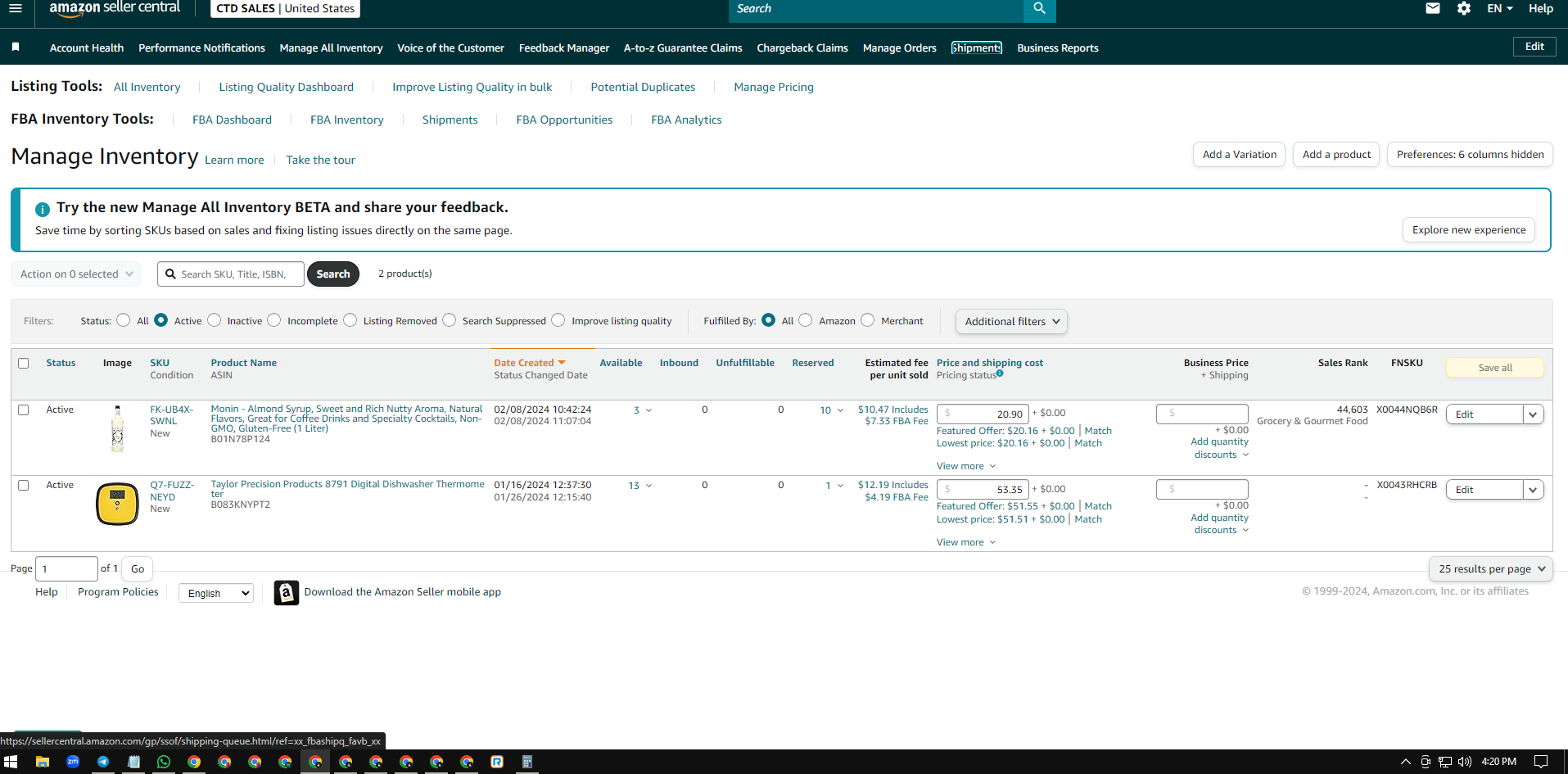
Task: Click the black Search button
Action: pyautogui.click(x=332, y=274)
